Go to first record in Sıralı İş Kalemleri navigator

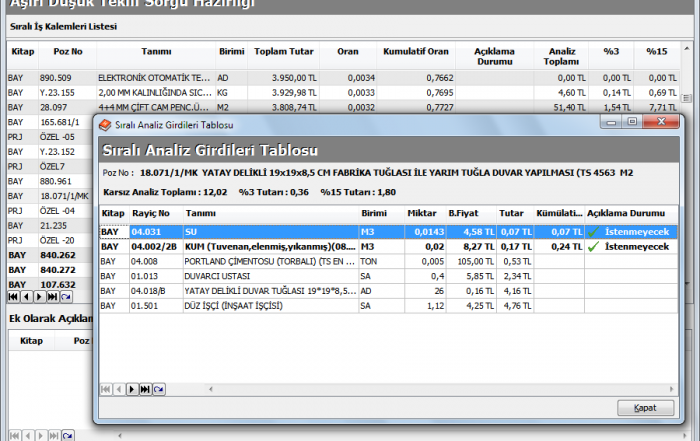13,297
